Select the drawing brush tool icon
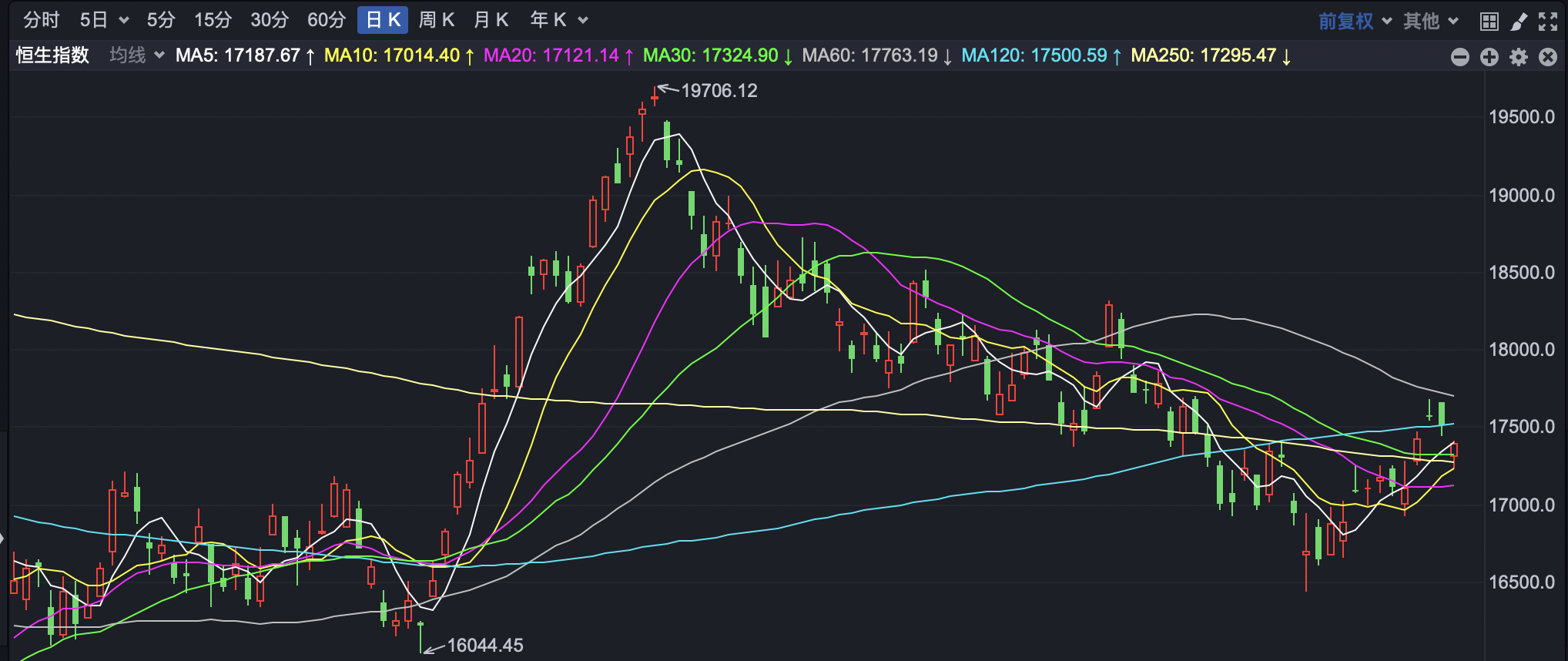 click(x=1519, y=21)
